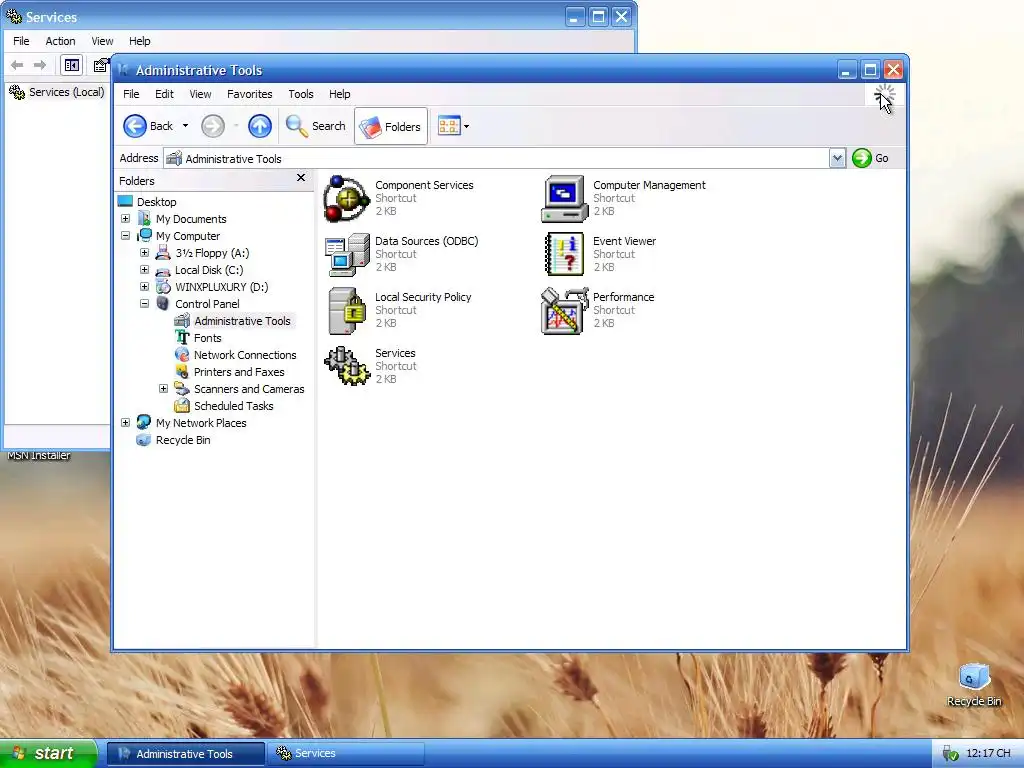Toggle the Folders pane button
The width and height of the screenshot is (1024, 768).
coord(391,126)
